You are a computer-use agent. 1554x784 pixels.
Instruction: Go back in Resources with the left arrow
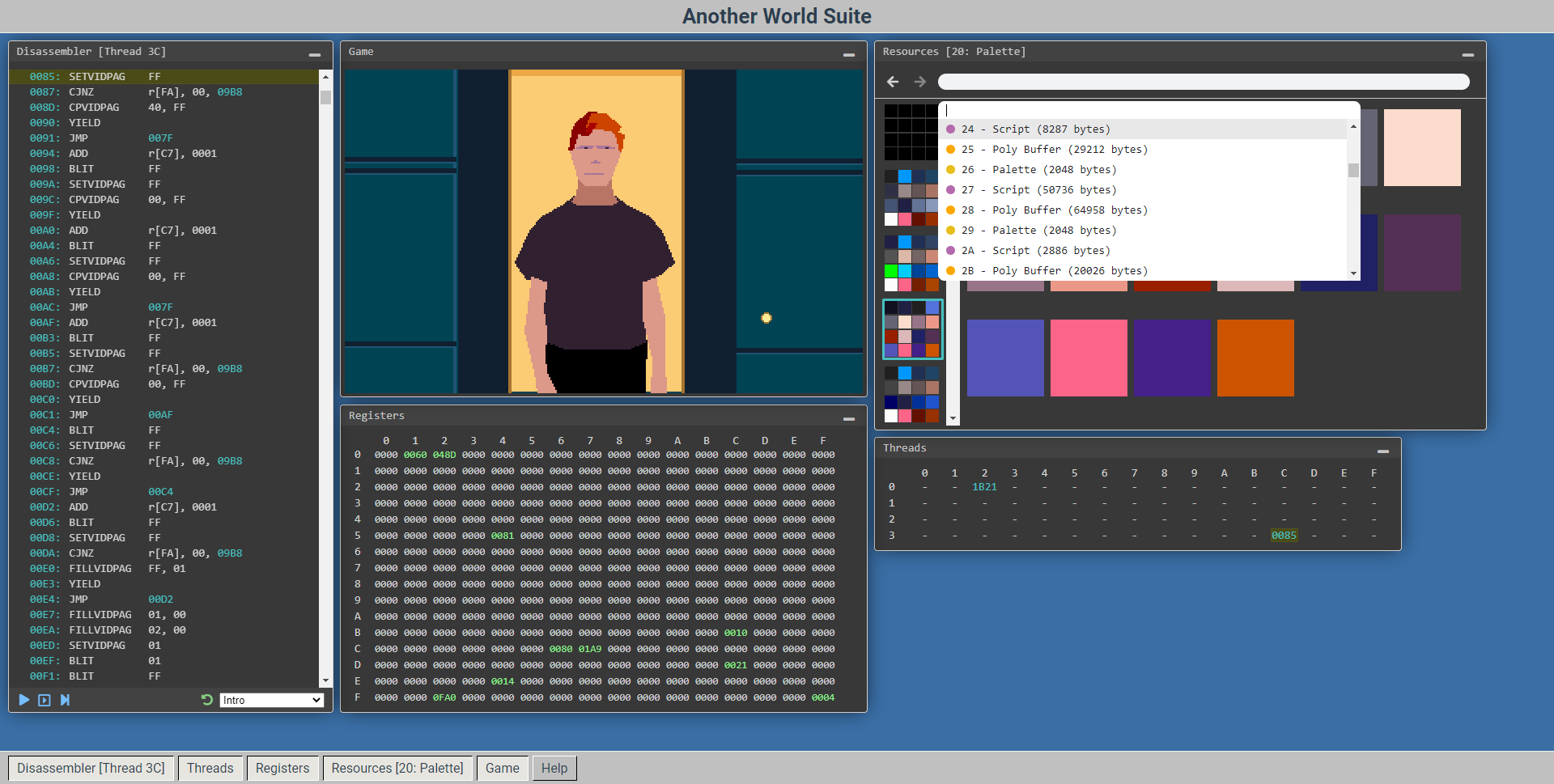point(893,82)
